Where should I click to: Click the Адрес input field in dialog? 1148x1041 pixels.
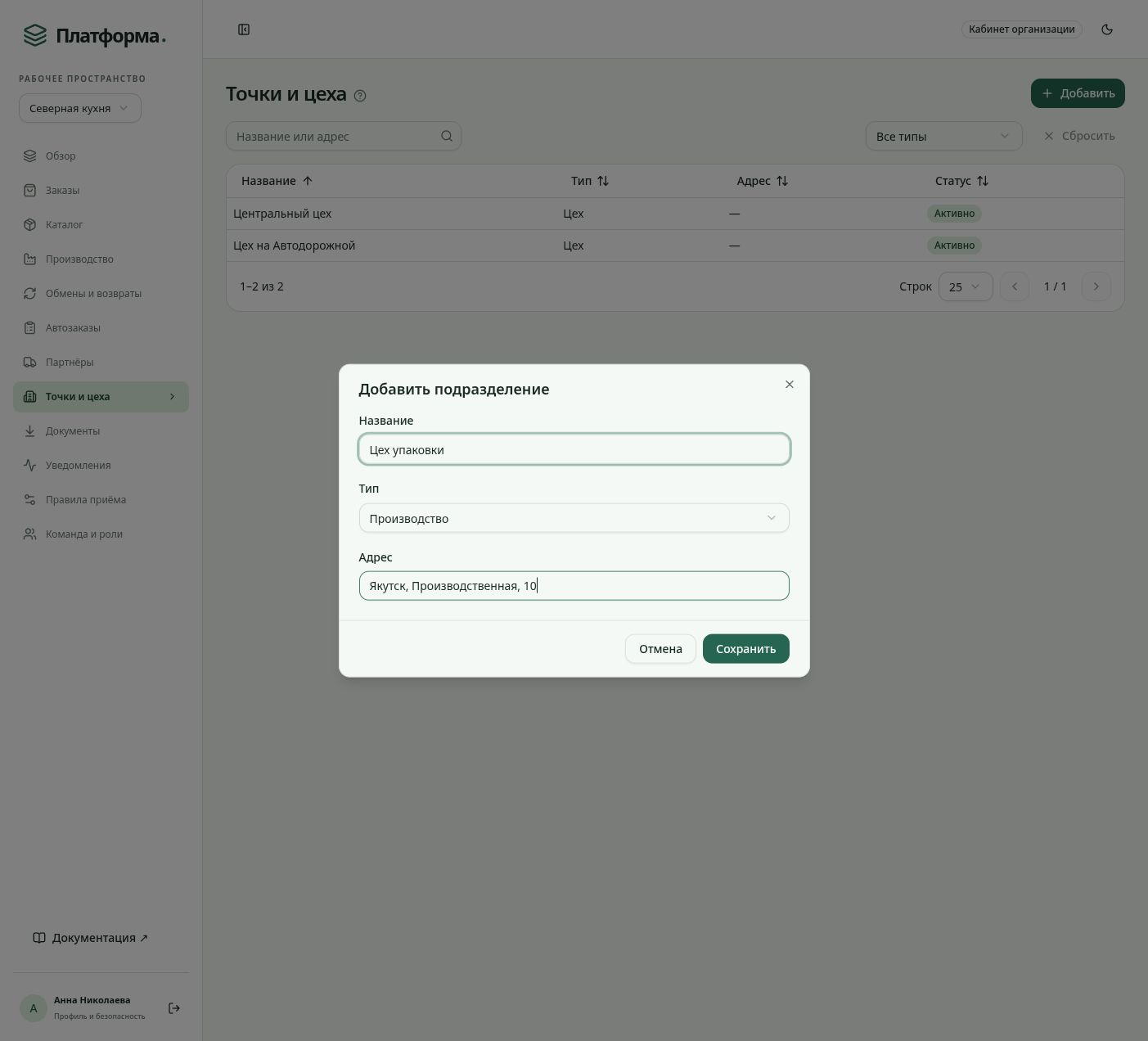pos(574,586)
